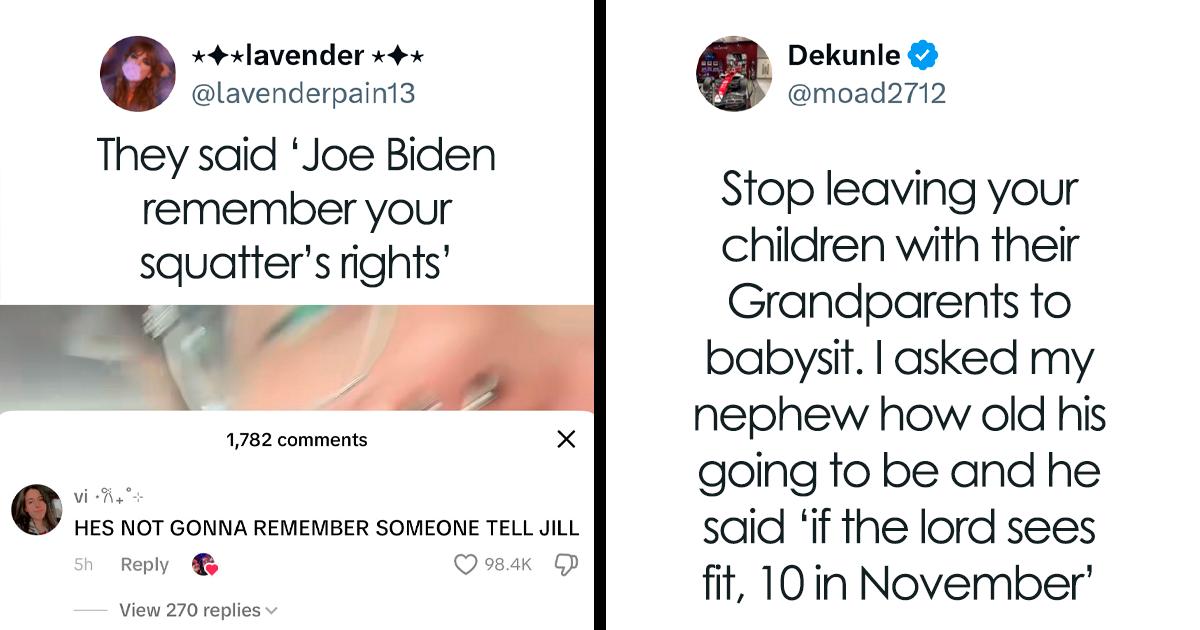
Task: Click the username vi above the comment
Action: [81, 496]
